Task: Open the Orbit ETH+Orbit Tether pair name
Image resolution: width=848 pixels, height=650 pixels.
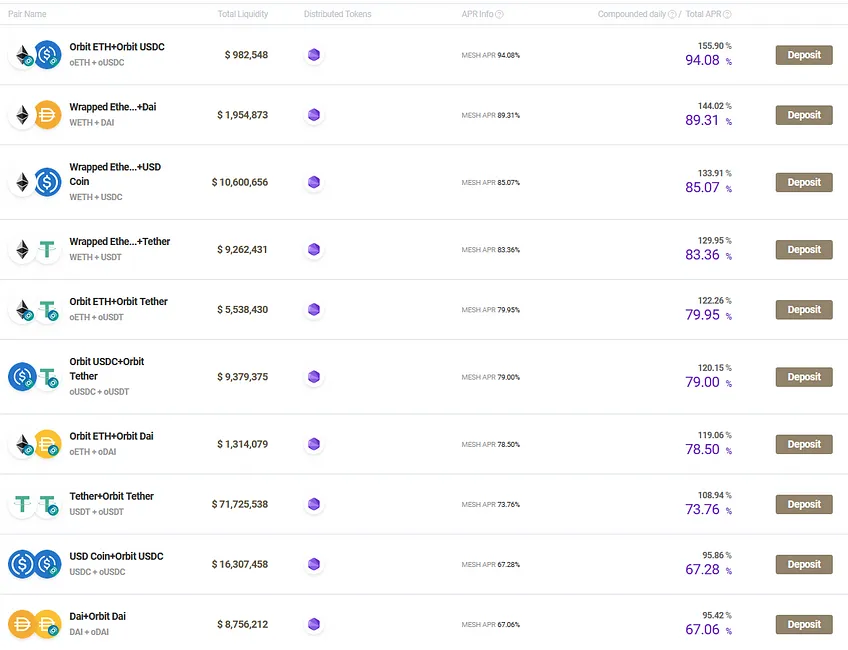Action: (118, 302)
